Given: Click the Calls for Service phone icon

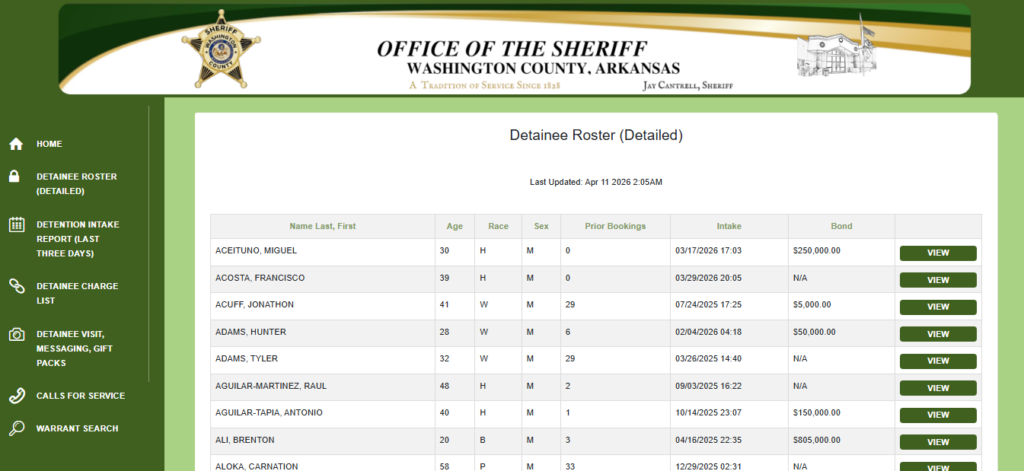Looking at the screenshot, I should coord(16,396).
